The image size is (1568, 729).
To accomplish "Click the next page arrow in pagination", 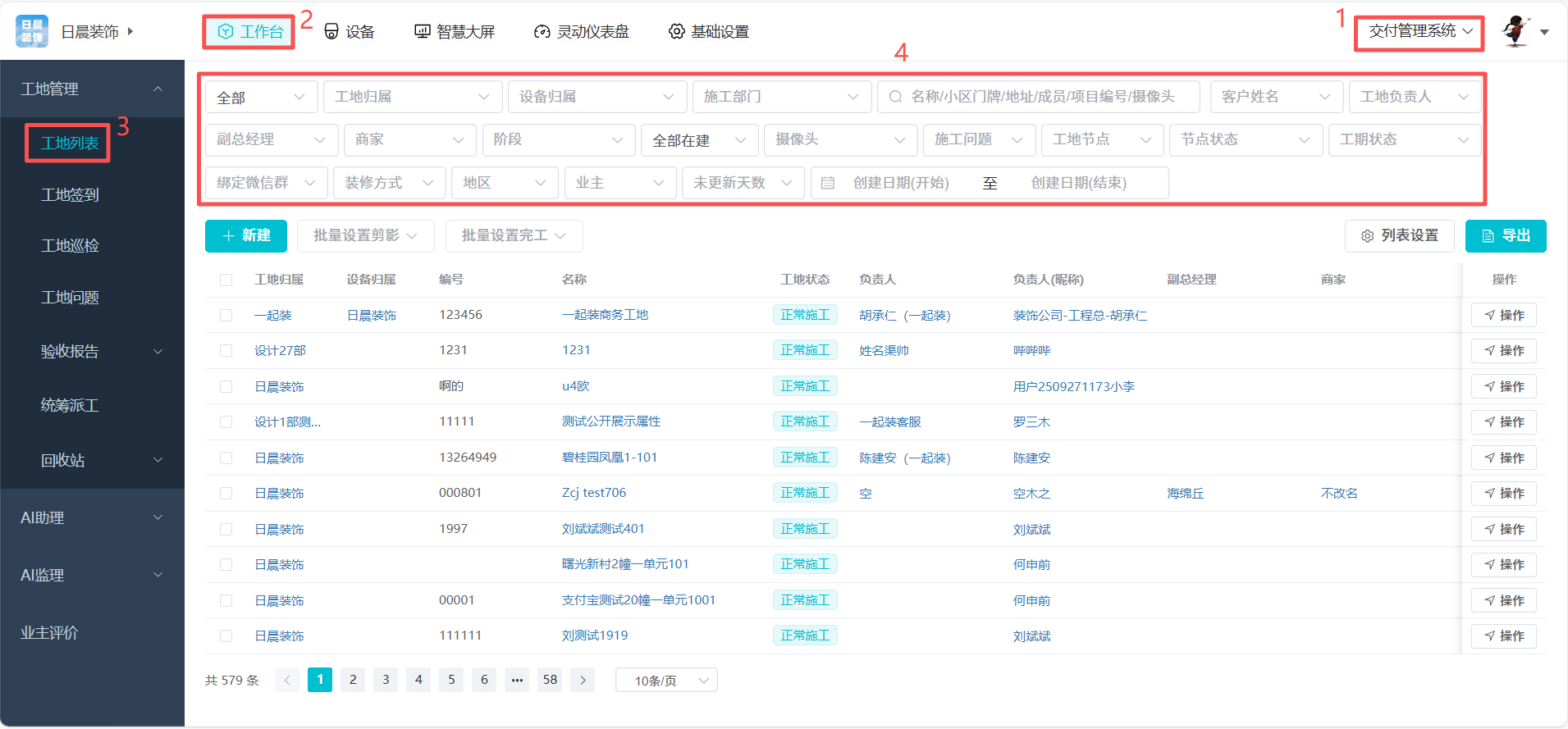I will (583, 680).
